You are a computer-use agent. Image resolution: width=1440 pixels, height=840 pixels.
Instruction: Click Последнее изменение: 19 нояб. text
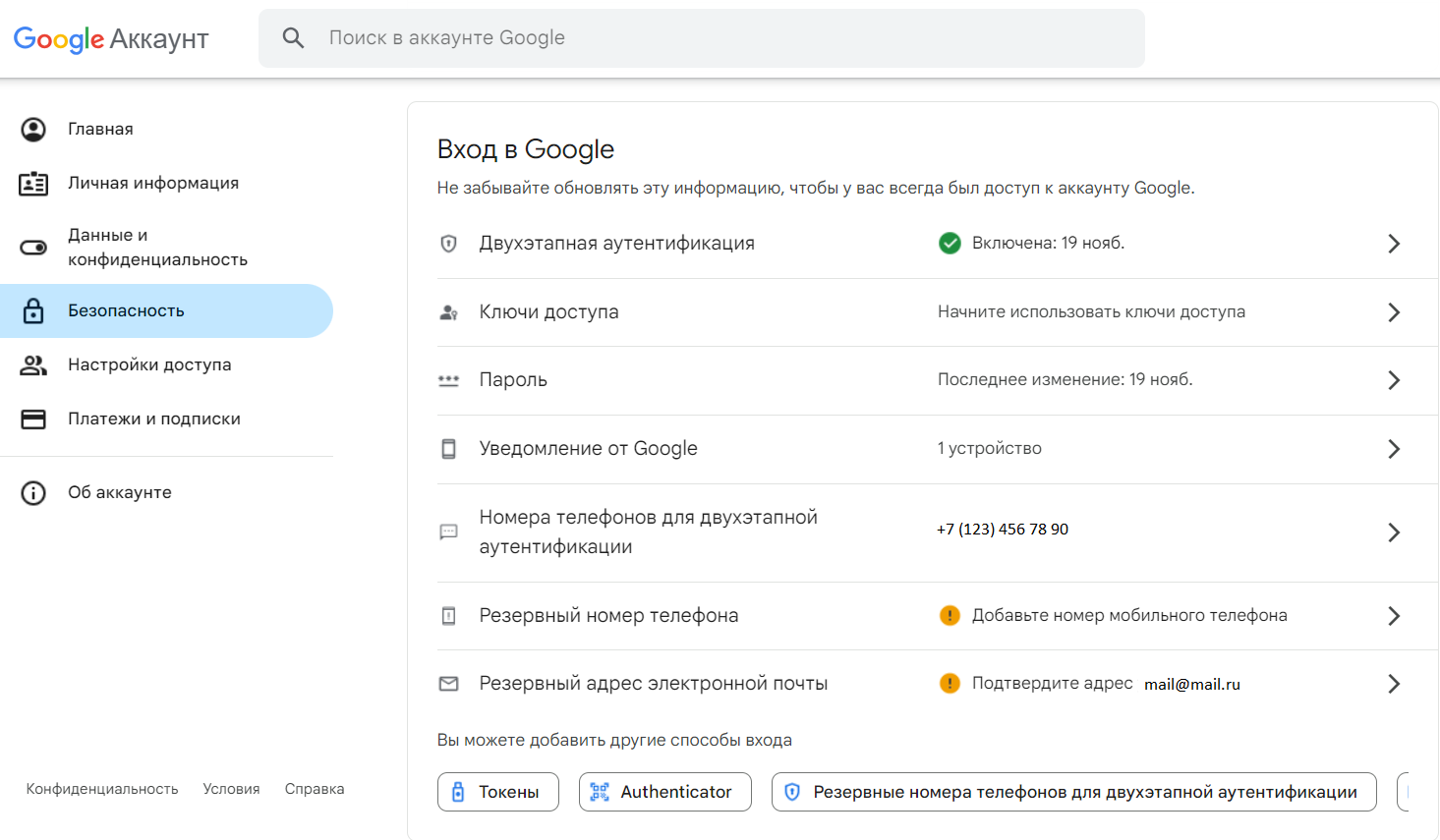coord(1066,380)
